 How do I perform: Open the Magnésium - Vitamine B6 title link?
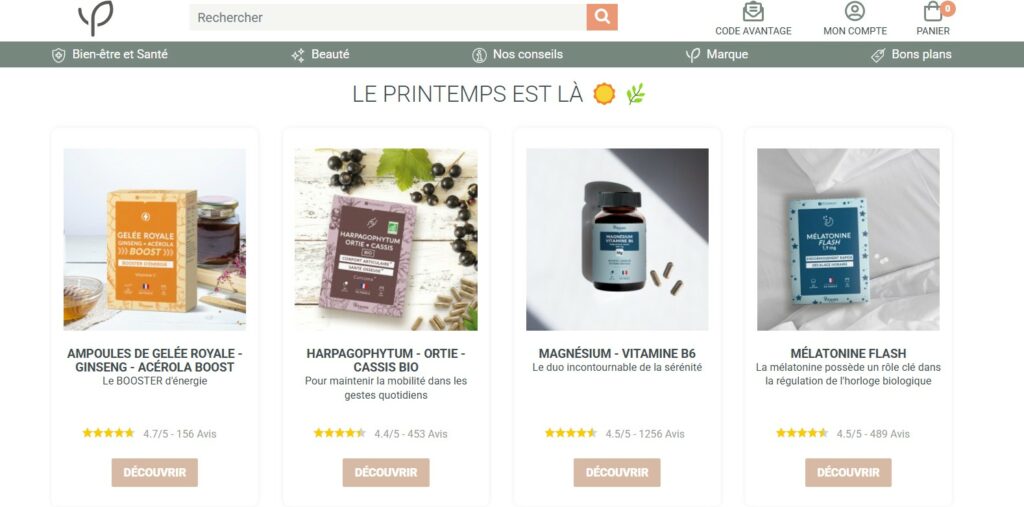617,353
